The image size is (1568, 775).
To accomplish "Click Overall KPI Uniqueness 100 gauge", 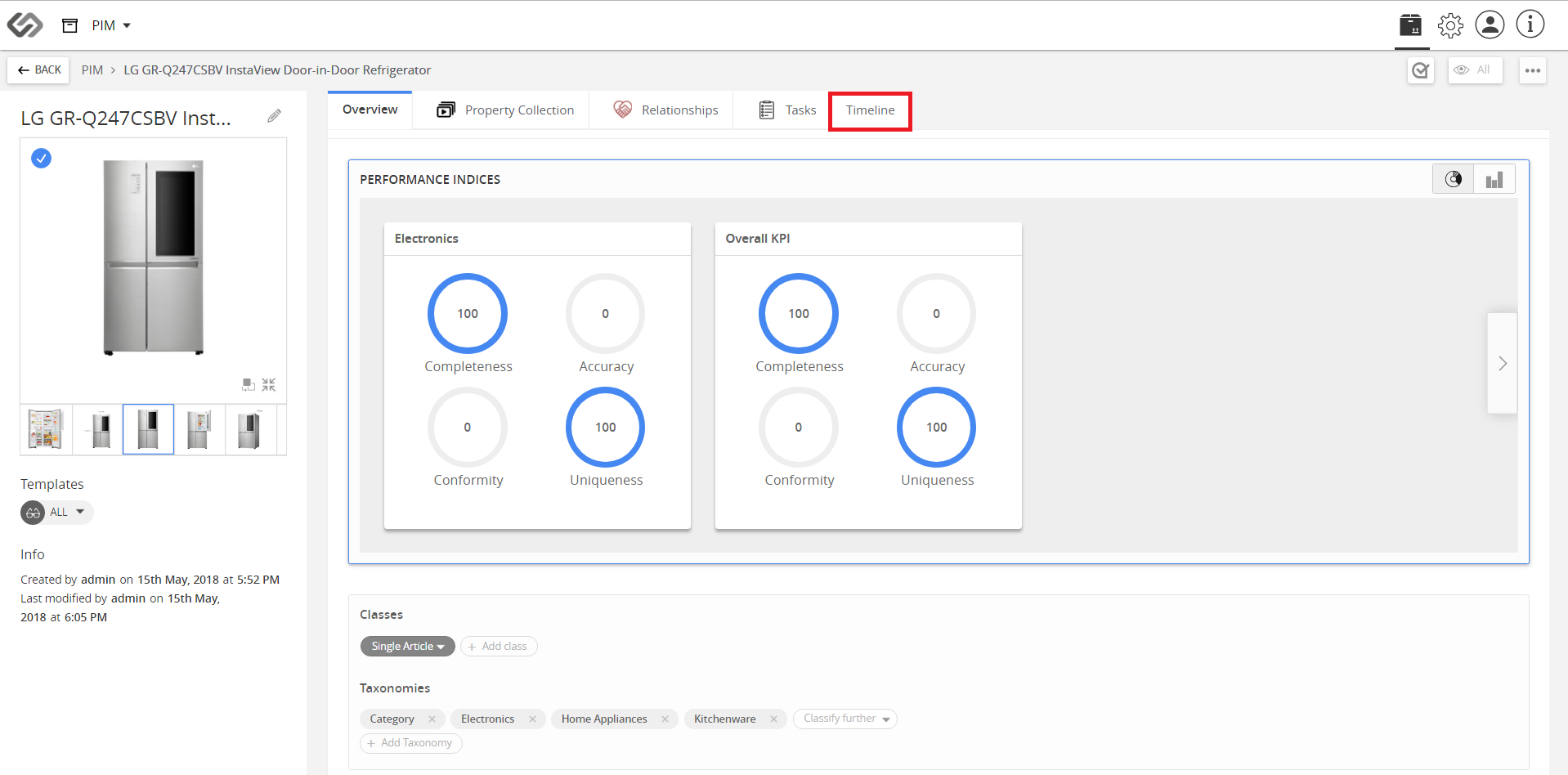I will click(x=936, y=427).
